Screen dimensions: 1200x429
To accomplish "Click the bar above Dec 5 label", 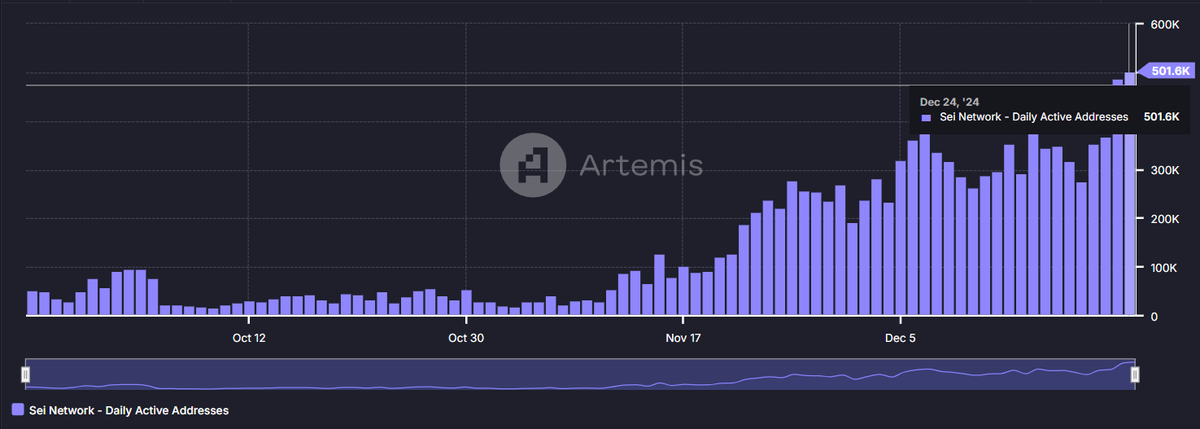I will 901,238.
